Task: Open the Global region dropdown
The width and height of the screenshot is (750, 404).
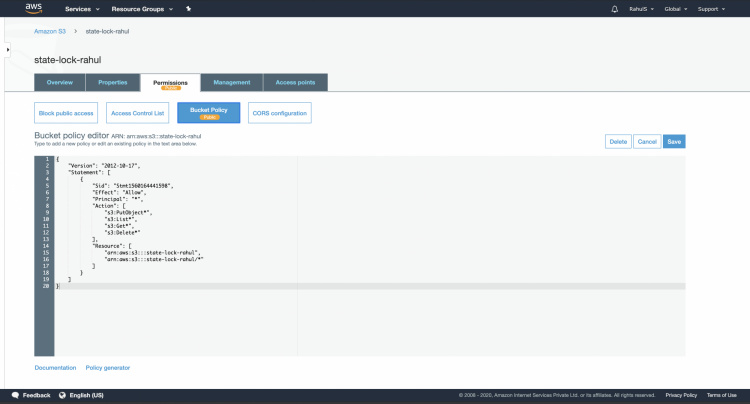Action: pyautogui.click(x=677, y=9)
